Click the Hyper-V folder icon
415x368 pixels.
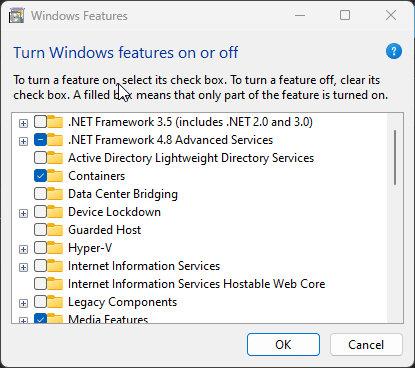click(55, 248)
